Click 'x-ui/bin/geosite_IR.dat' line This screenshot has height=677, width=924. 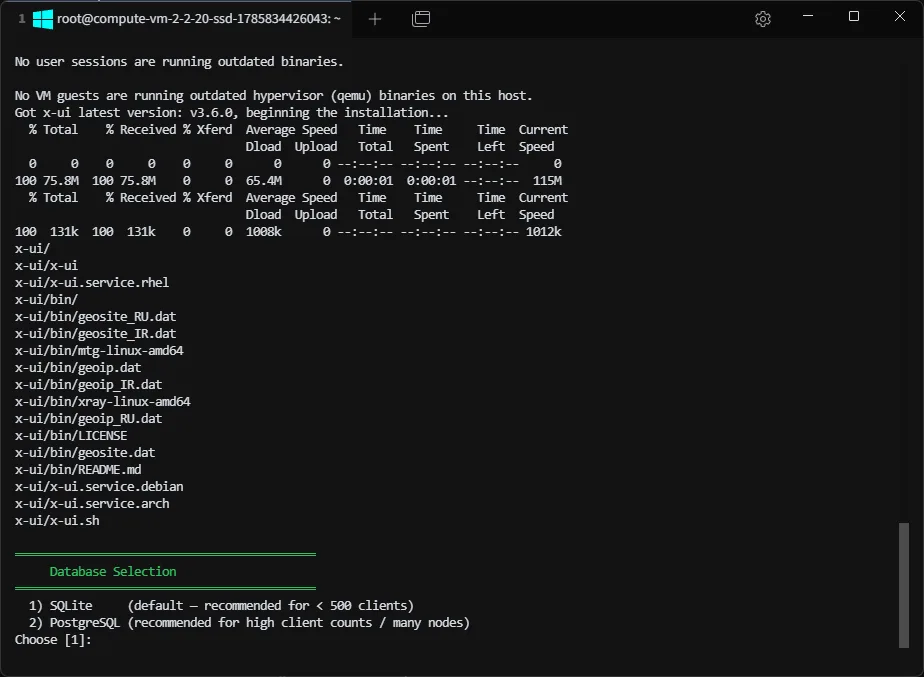(x=95, y=333)
